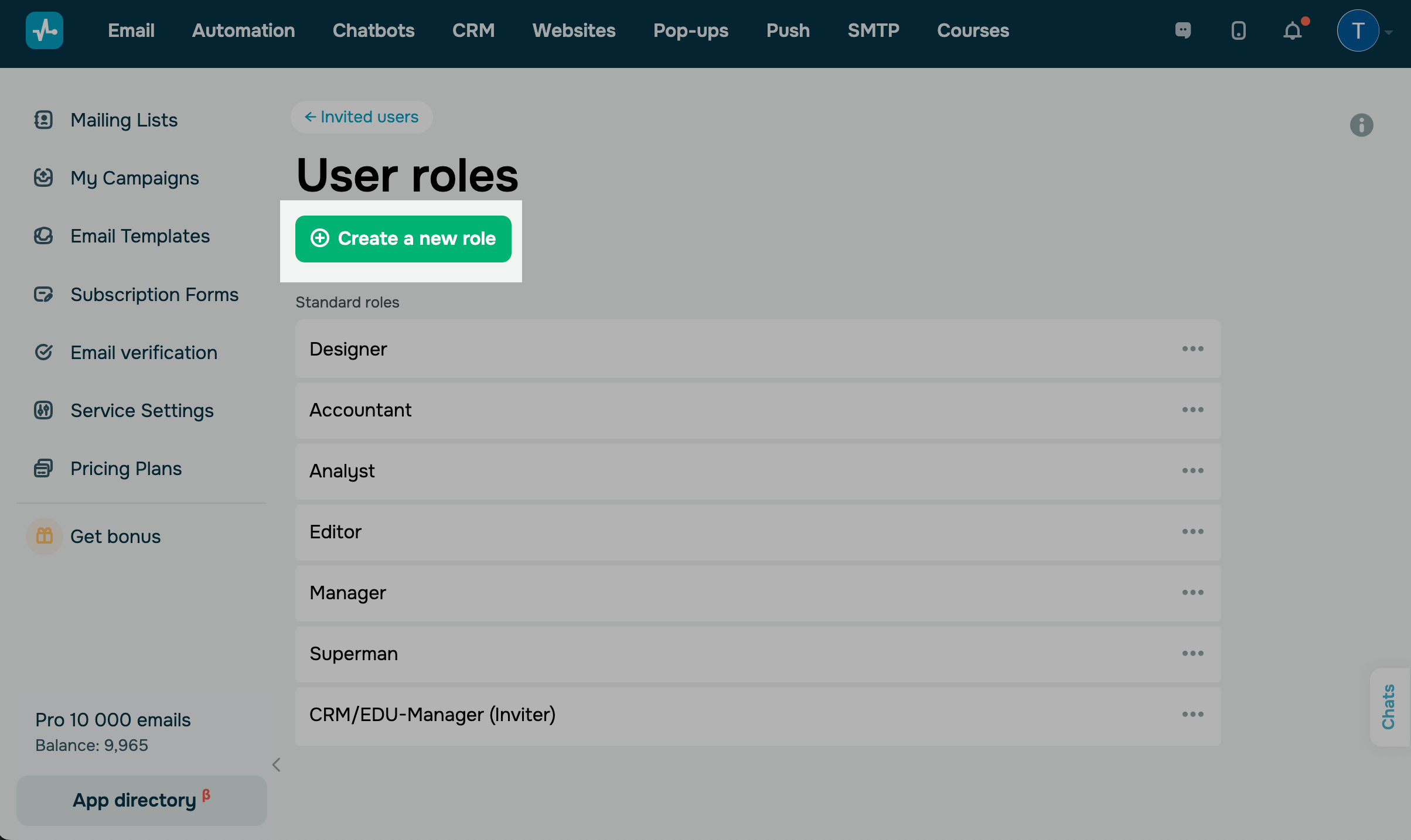Viewport: 1411px width, 840px height.
Task: Open Mailing Lists in the sidebar
Action: click(x=124, y=120)
